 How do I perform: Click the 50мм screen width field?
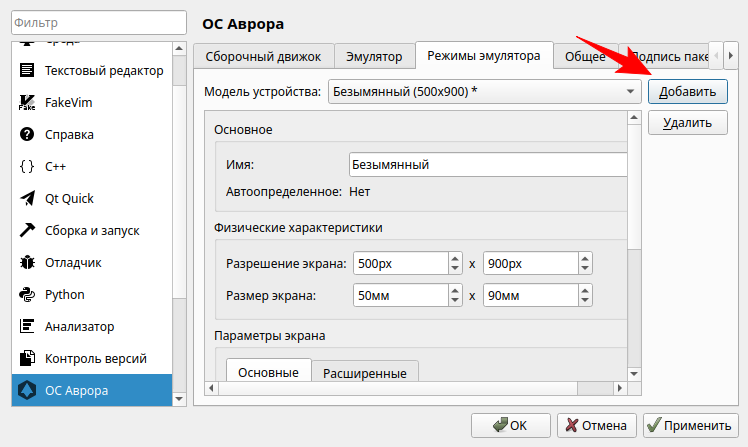click(x=401, y=295)
